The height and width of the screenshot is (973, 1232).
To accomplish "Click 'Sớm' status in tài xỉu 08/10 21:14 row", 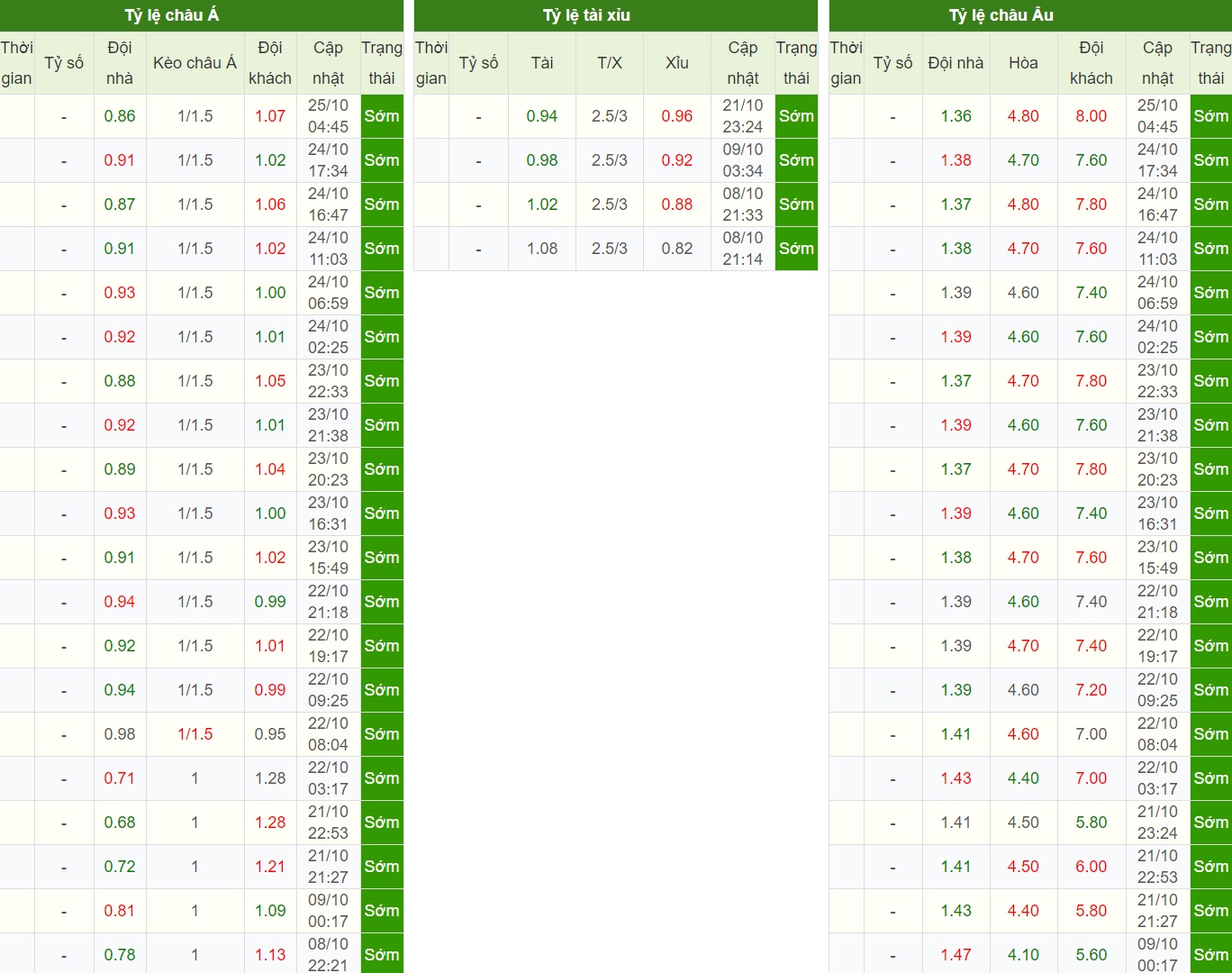I will 796,249.
